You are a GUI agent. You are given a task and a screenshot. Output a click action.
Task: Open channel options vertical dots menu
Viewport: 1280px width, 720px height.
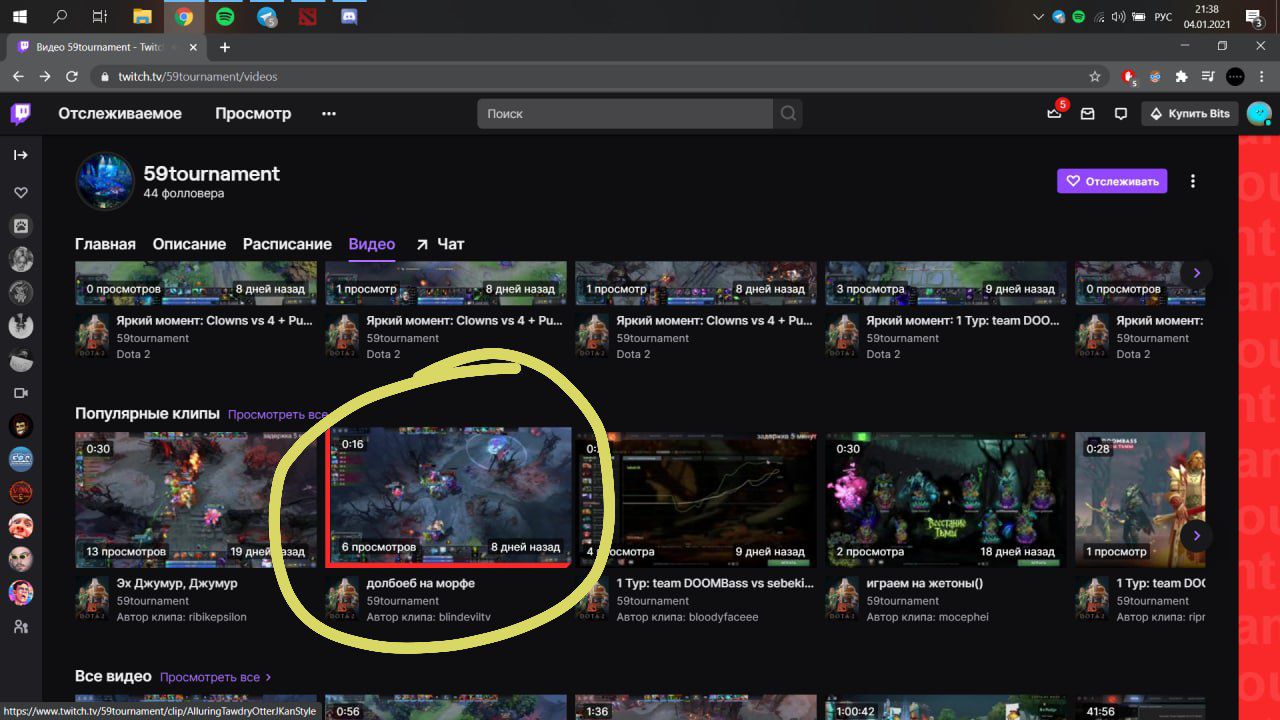(x=1192, y=181)
